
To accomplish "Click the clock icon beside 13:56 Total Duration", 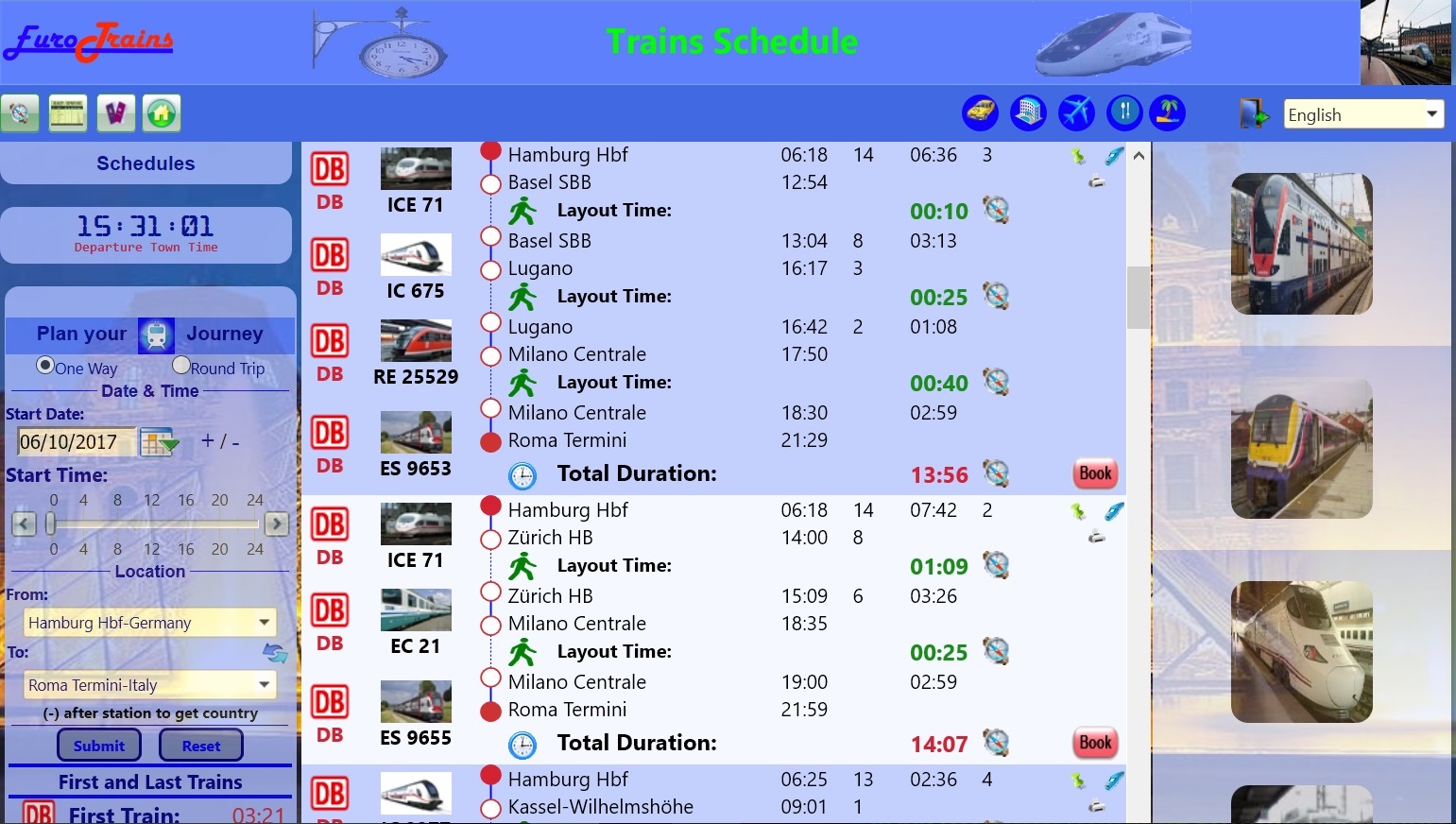I will [522, 475].
